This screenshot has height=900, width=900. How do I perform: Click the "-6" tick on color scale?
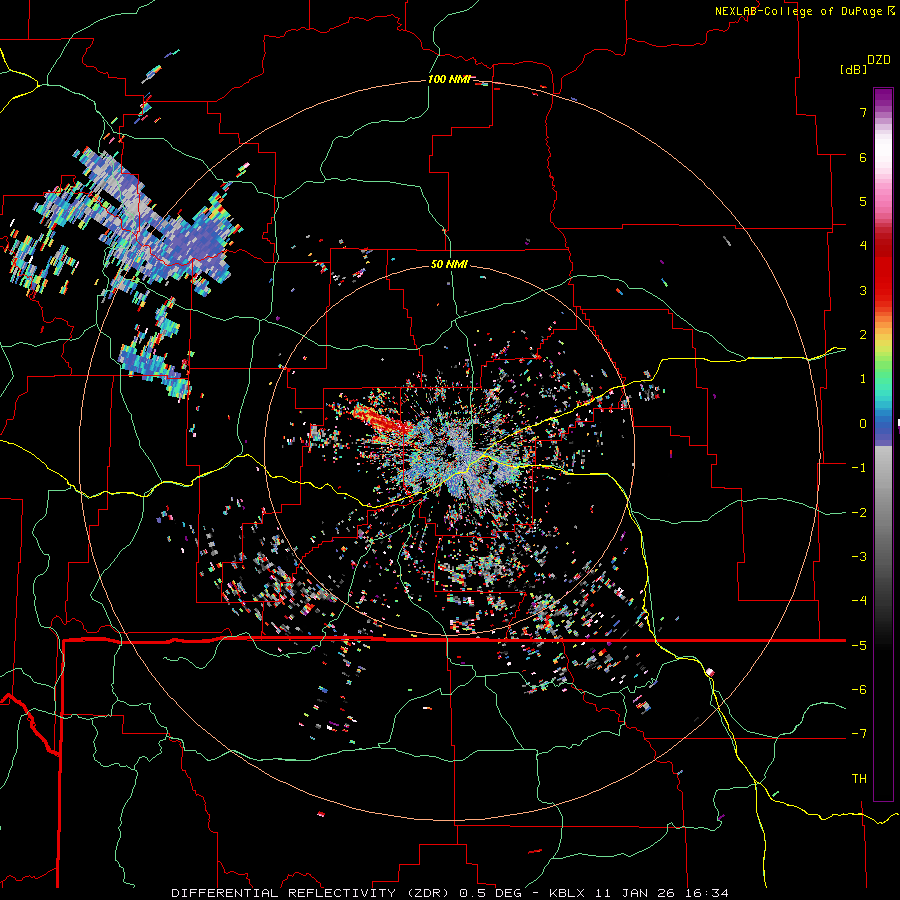859,690
